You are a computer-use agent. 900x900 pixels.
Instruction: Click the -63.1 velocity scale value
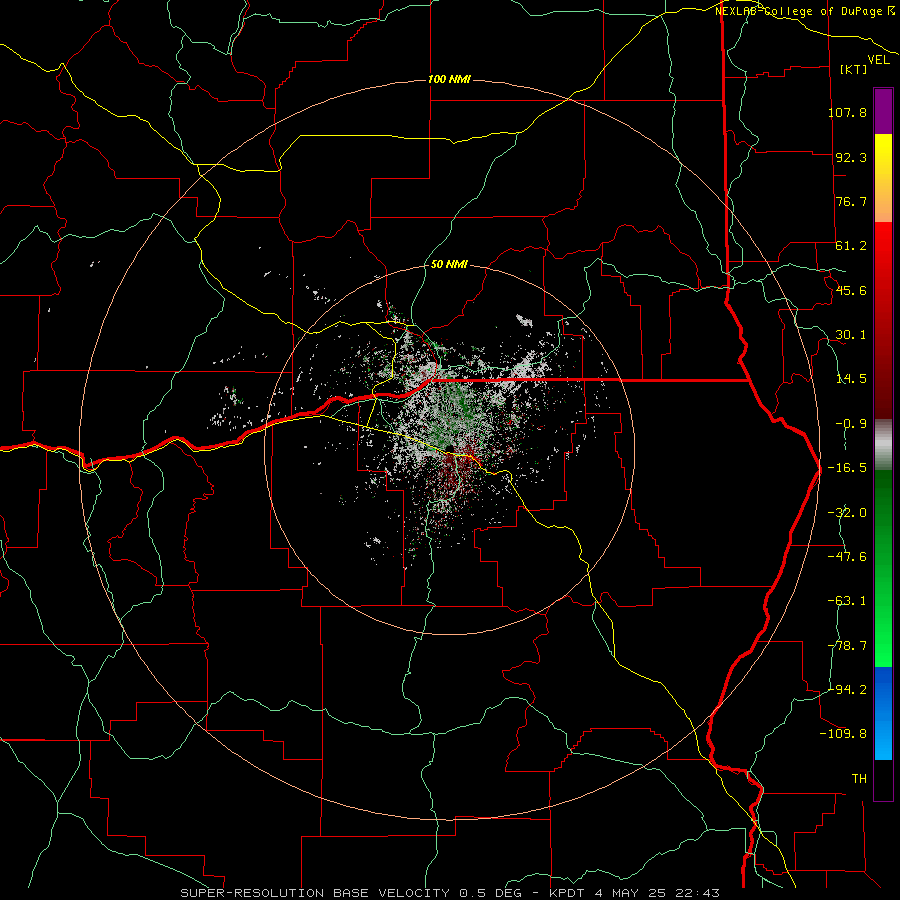click(847, 601)
